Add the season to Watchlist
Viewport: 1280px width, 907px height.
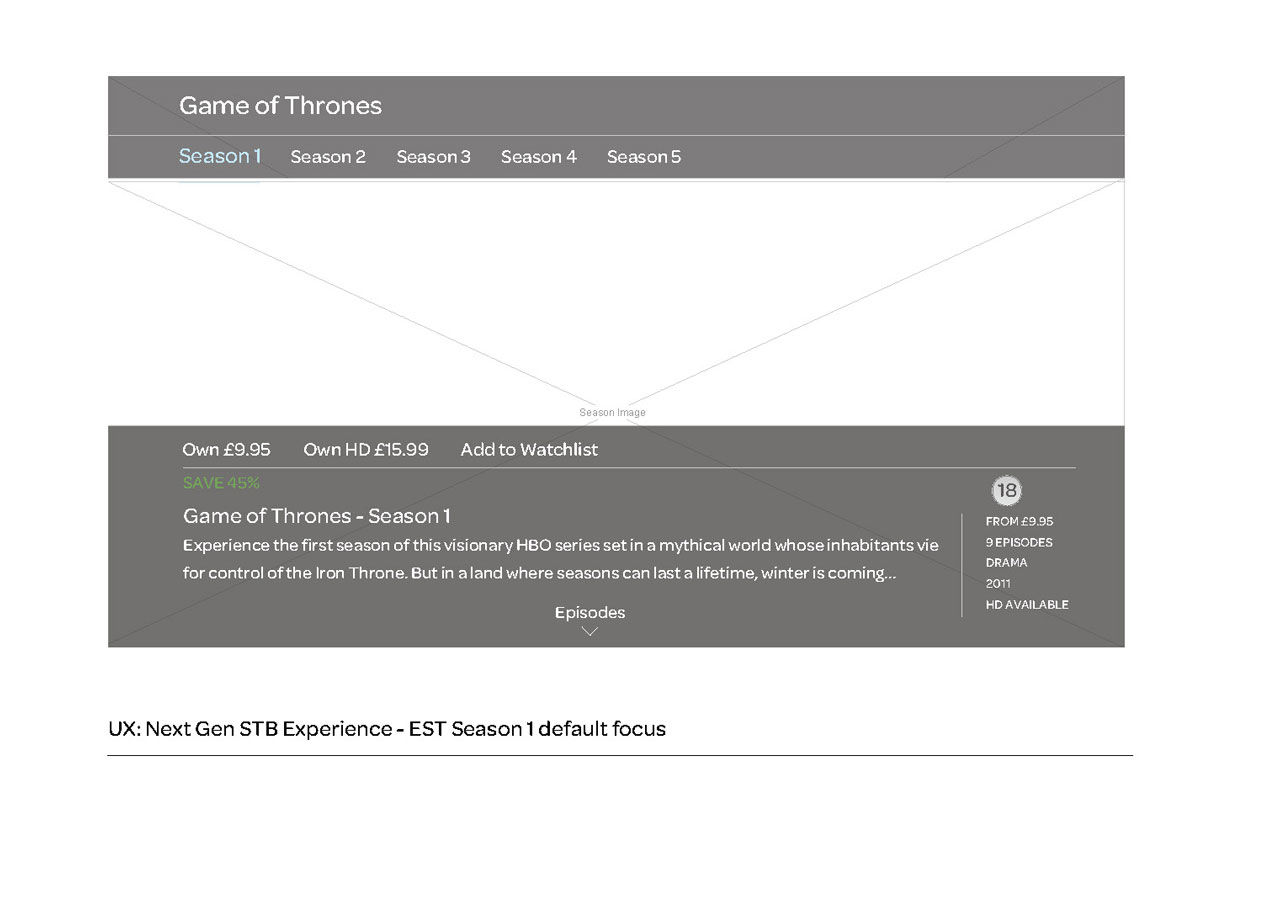pyautogui.click(x=529, y=450)
